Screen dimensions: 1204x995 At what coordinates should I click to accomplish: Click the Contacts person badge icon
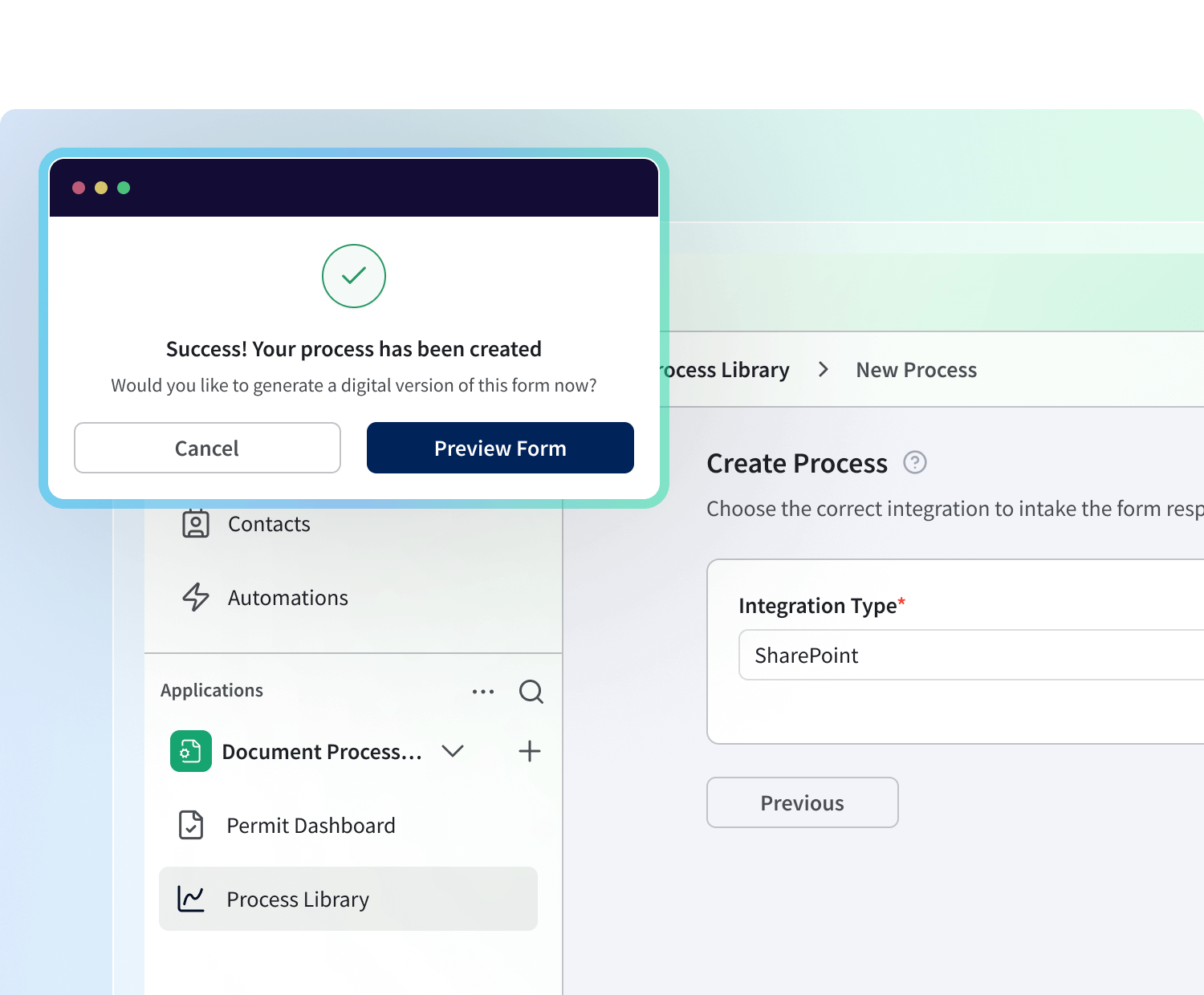click(195, 524)
